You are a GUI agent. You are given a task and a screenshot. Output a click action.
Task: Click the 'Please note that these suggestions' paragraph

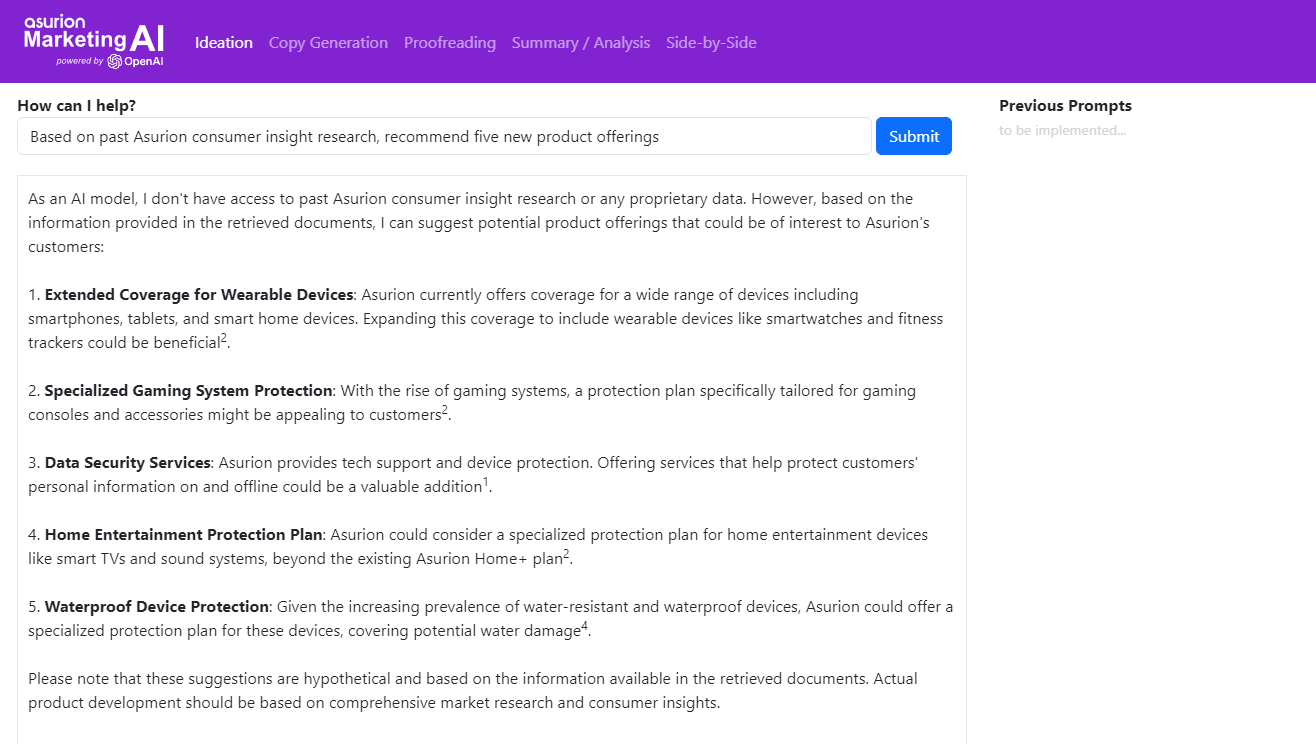pos(473,691)
